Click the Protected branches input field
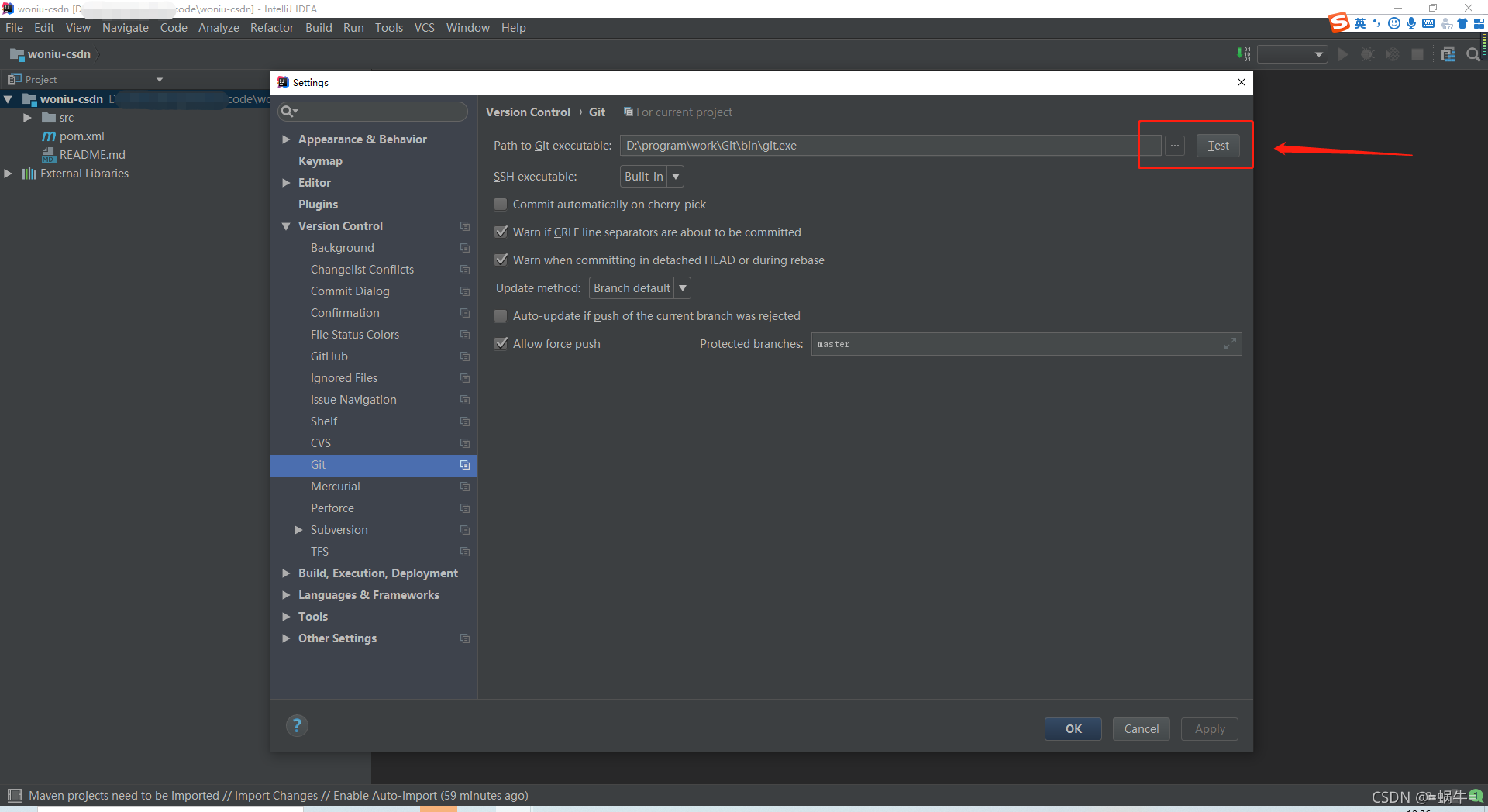Screen dimensions: 1488x812 coord(1026,344)
